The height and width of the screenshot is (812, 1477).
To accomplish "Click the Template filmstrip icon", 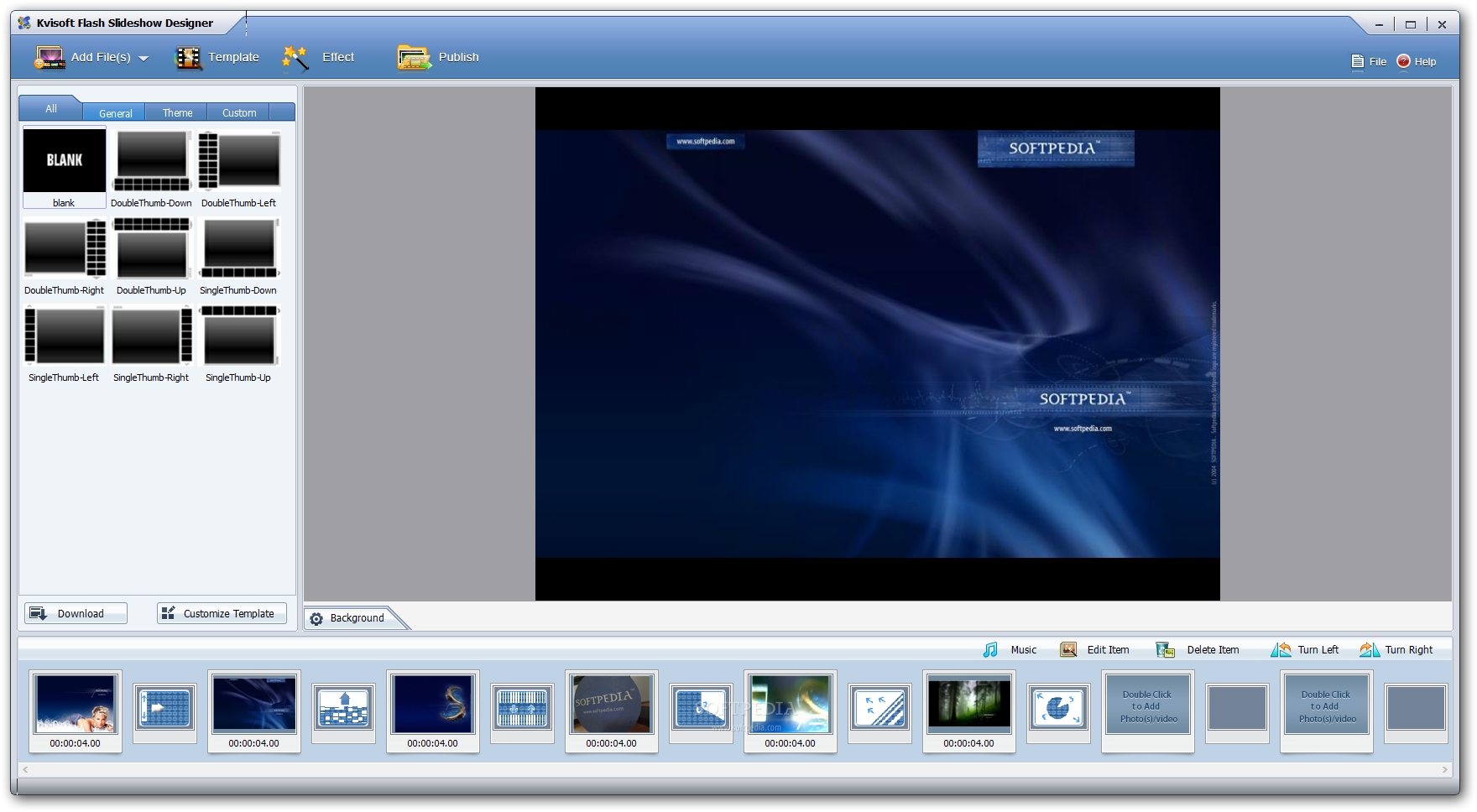I will tap(188, 57).
